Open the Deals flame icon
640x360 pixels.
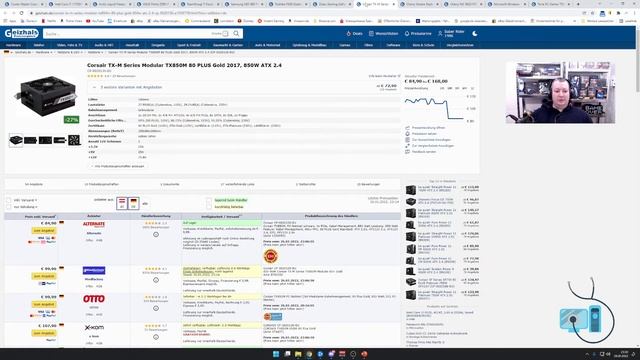point(349,33)
